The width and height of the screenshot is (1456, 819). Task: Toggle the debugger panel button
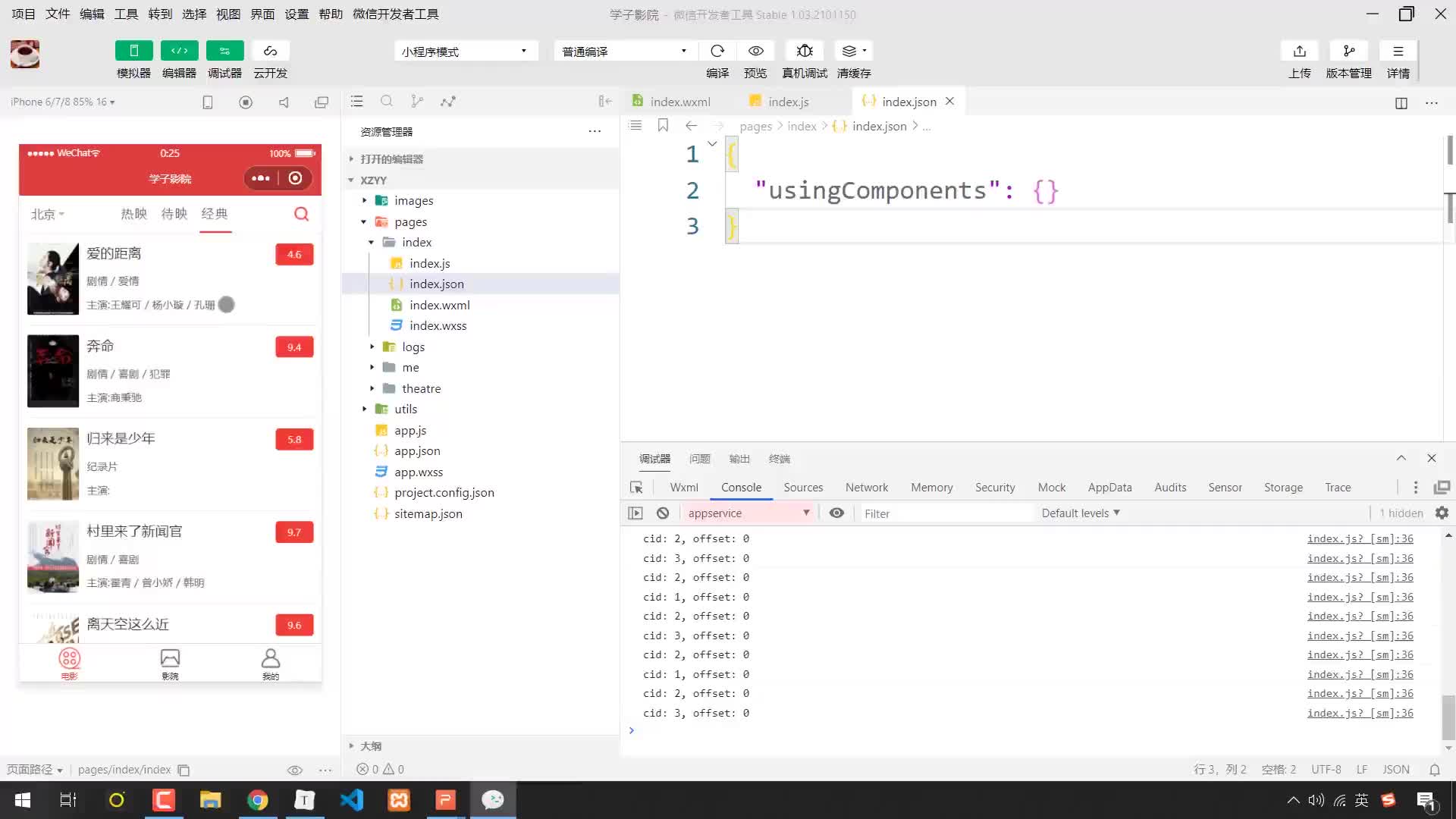(x=224, y=51)
